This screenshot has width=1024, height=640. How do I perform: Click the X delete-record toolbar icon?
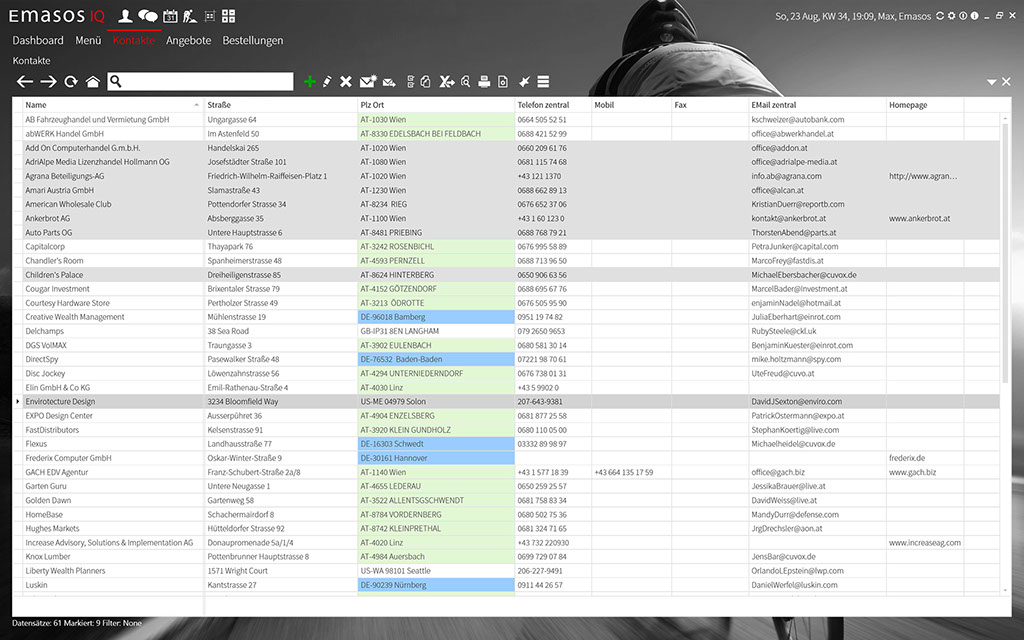click(x=346, y=81)
